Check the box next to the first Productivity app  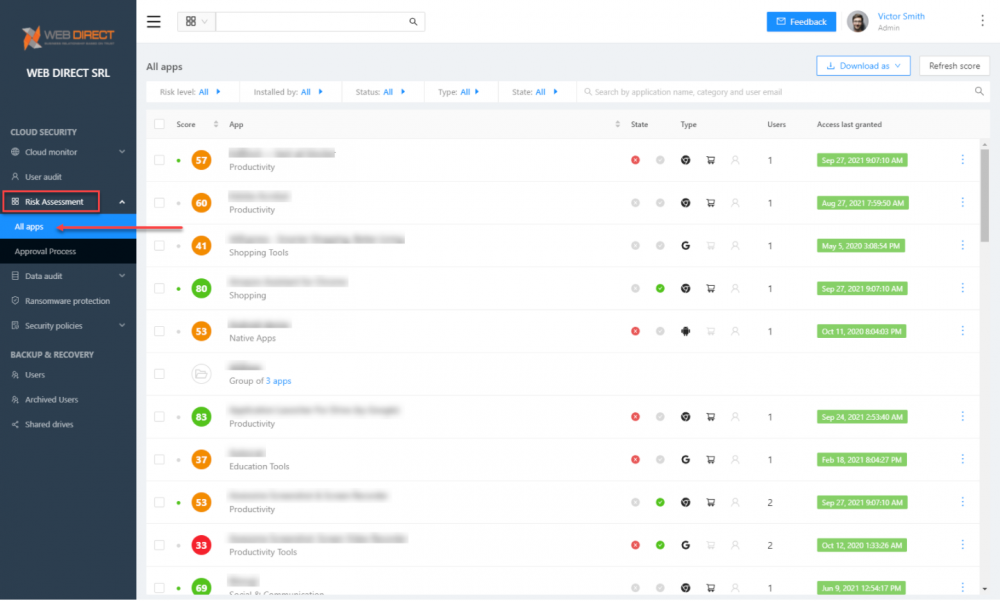tap(157, 159)
